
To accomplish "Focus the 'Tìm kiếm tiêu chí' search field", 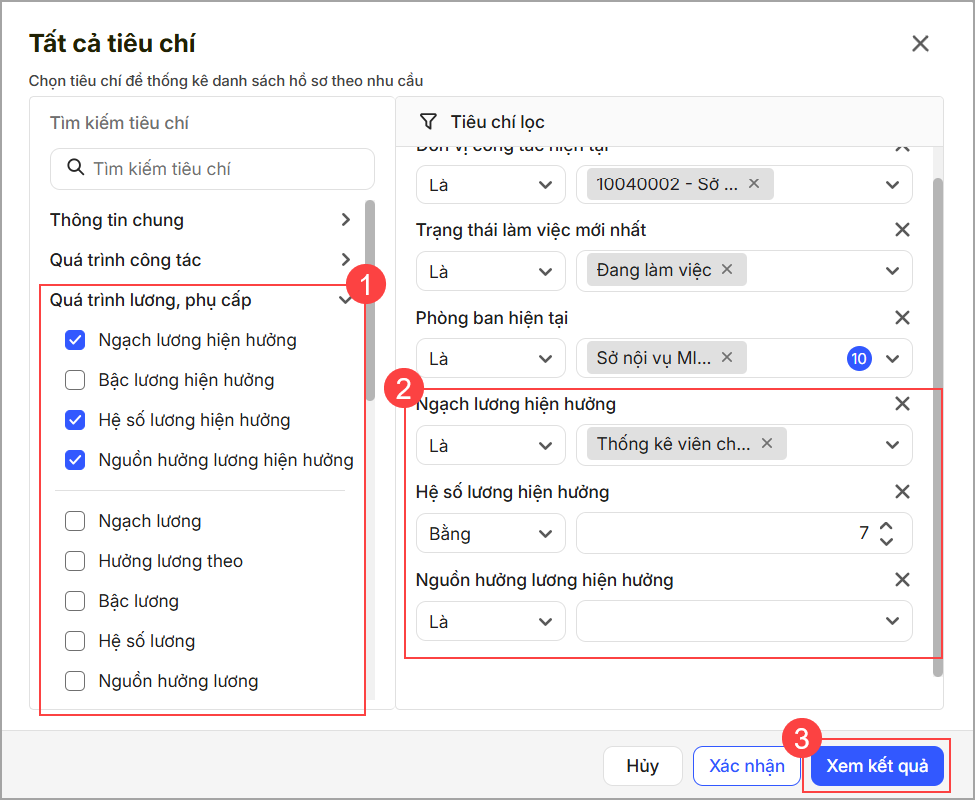I will [x=226, y=169].
